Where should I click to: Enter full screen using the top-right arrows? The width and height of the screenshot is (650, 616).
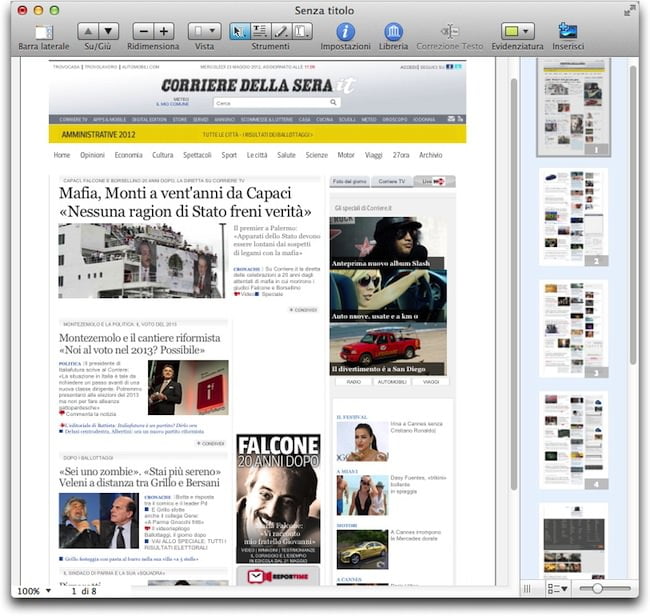(x=629, y=9)
